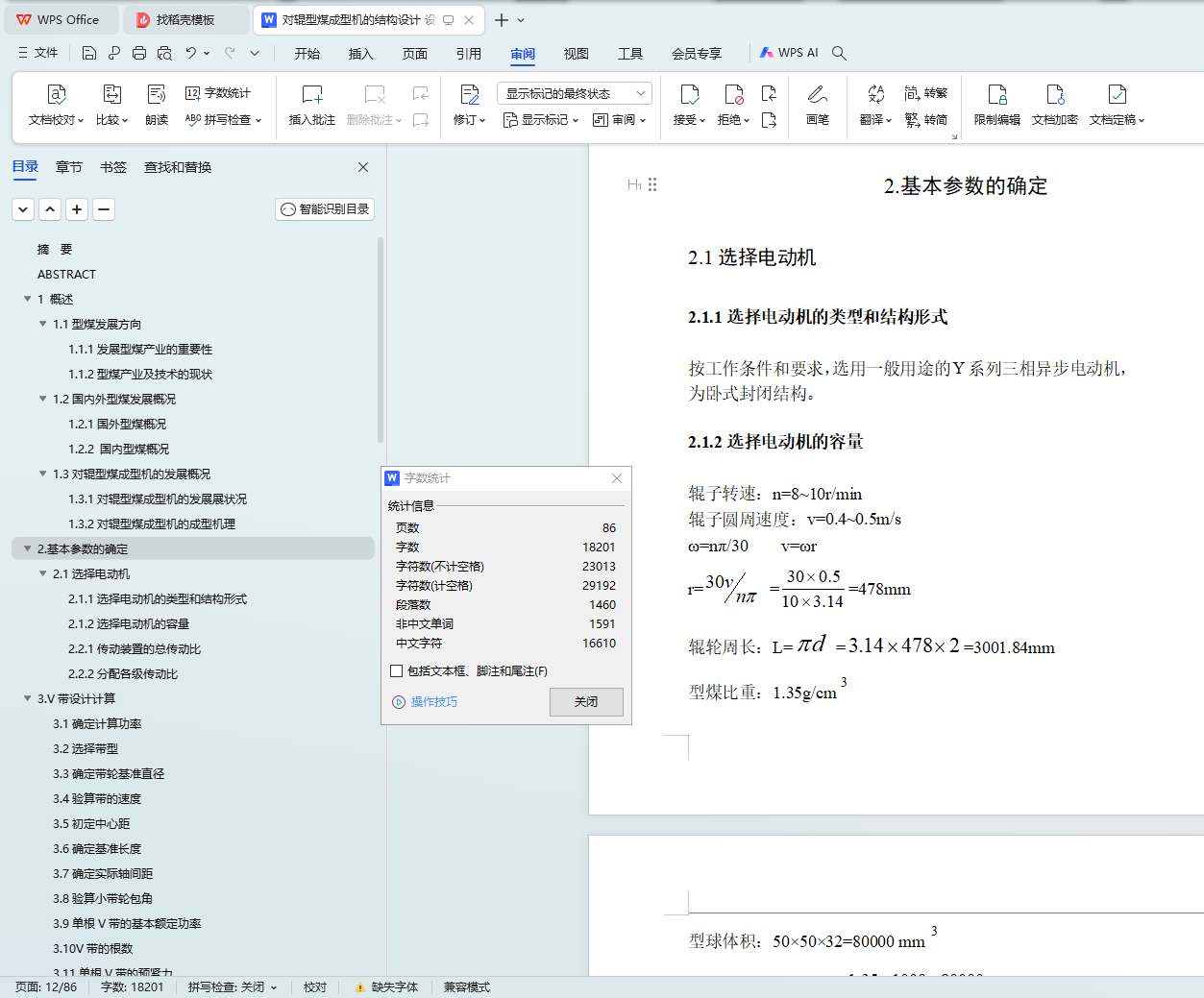This screenshot has width=1204, height=998.
Task: Open the 显示标记的最终状态 combo box
Action: click(x=575, y=93)
